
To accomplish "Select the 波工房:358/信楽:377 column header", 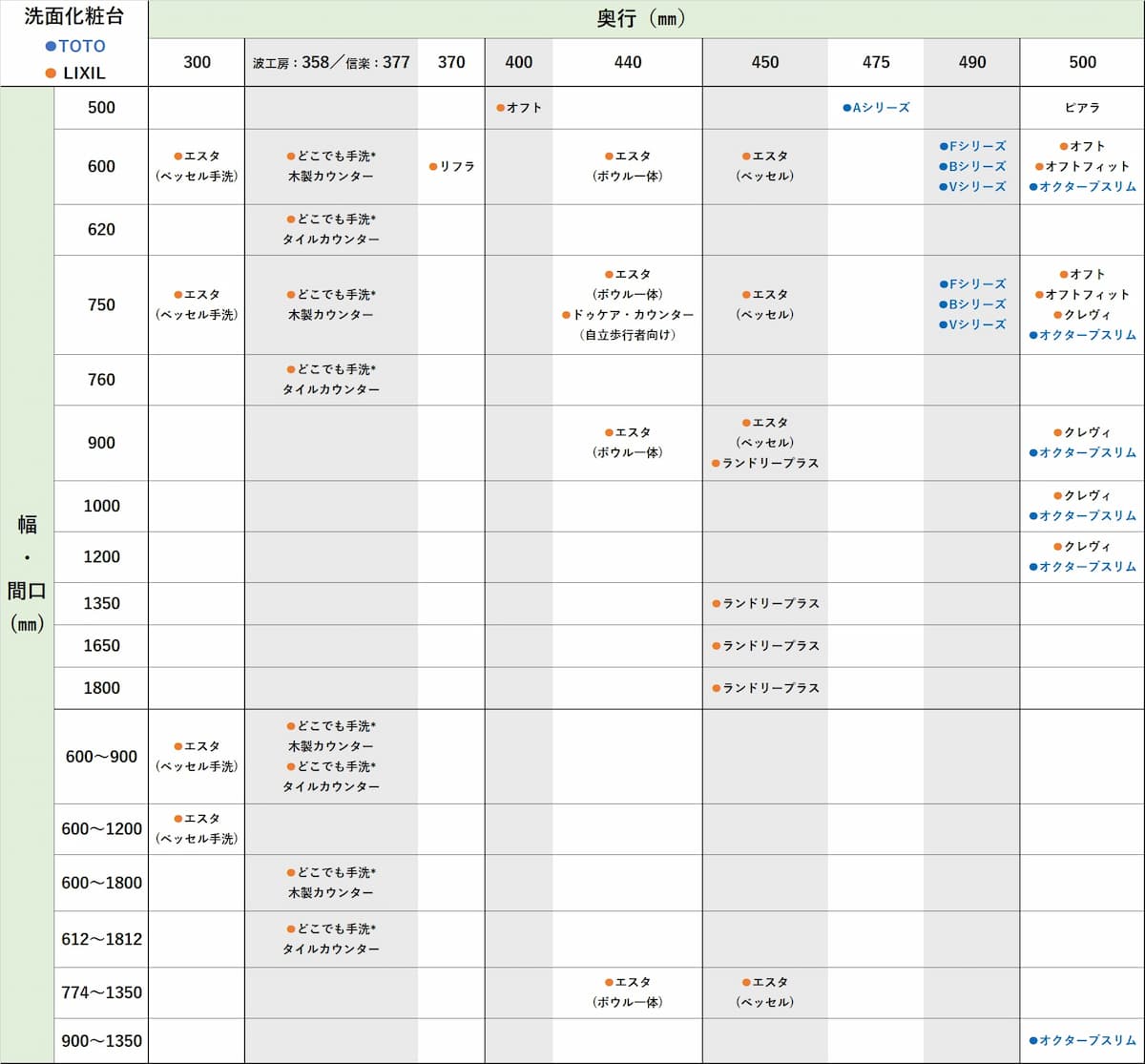I will point(331,63).
